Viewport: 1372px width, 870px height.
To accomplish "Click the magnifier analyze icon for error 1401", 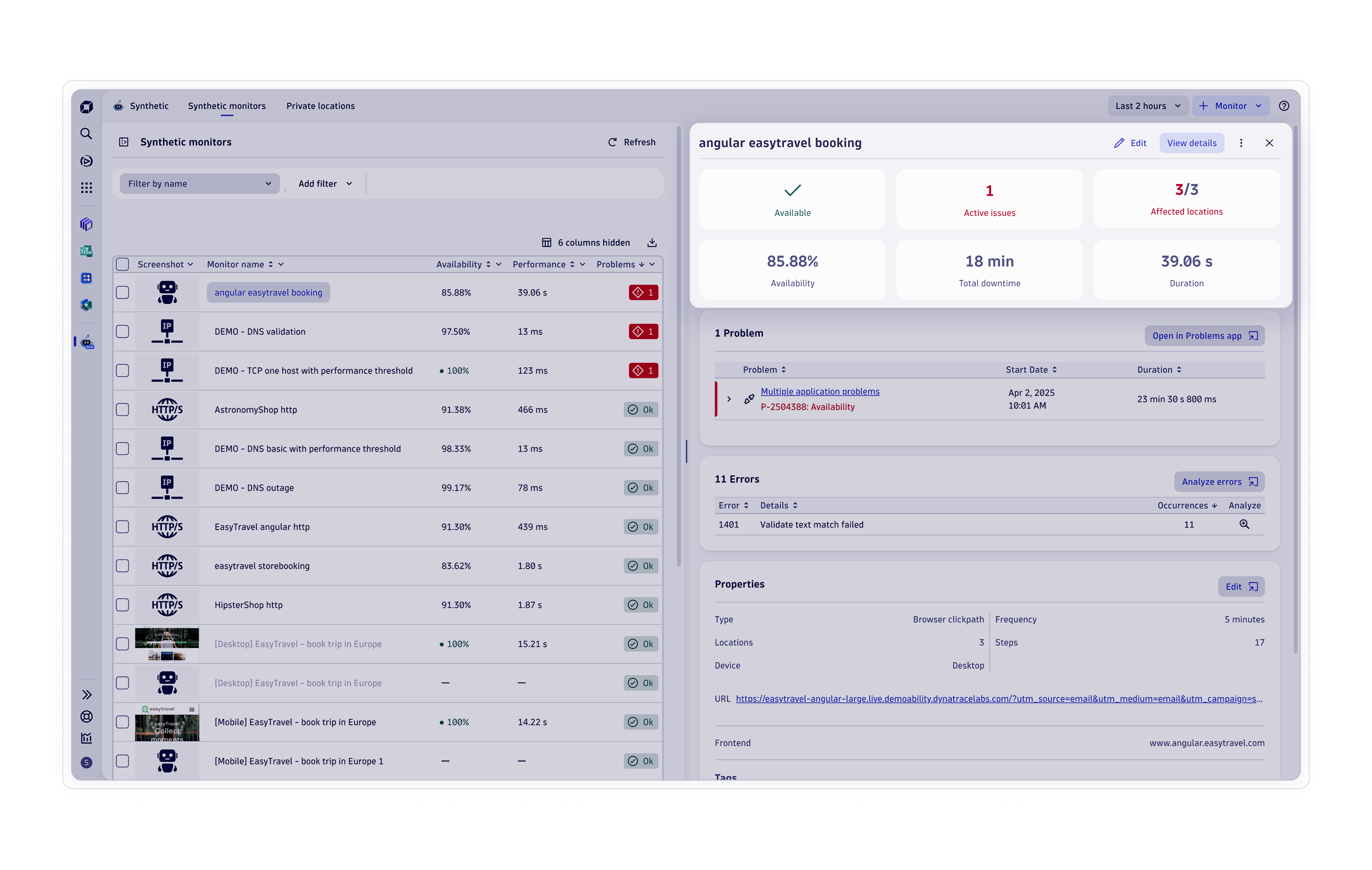I will [x=1244, y=525].
